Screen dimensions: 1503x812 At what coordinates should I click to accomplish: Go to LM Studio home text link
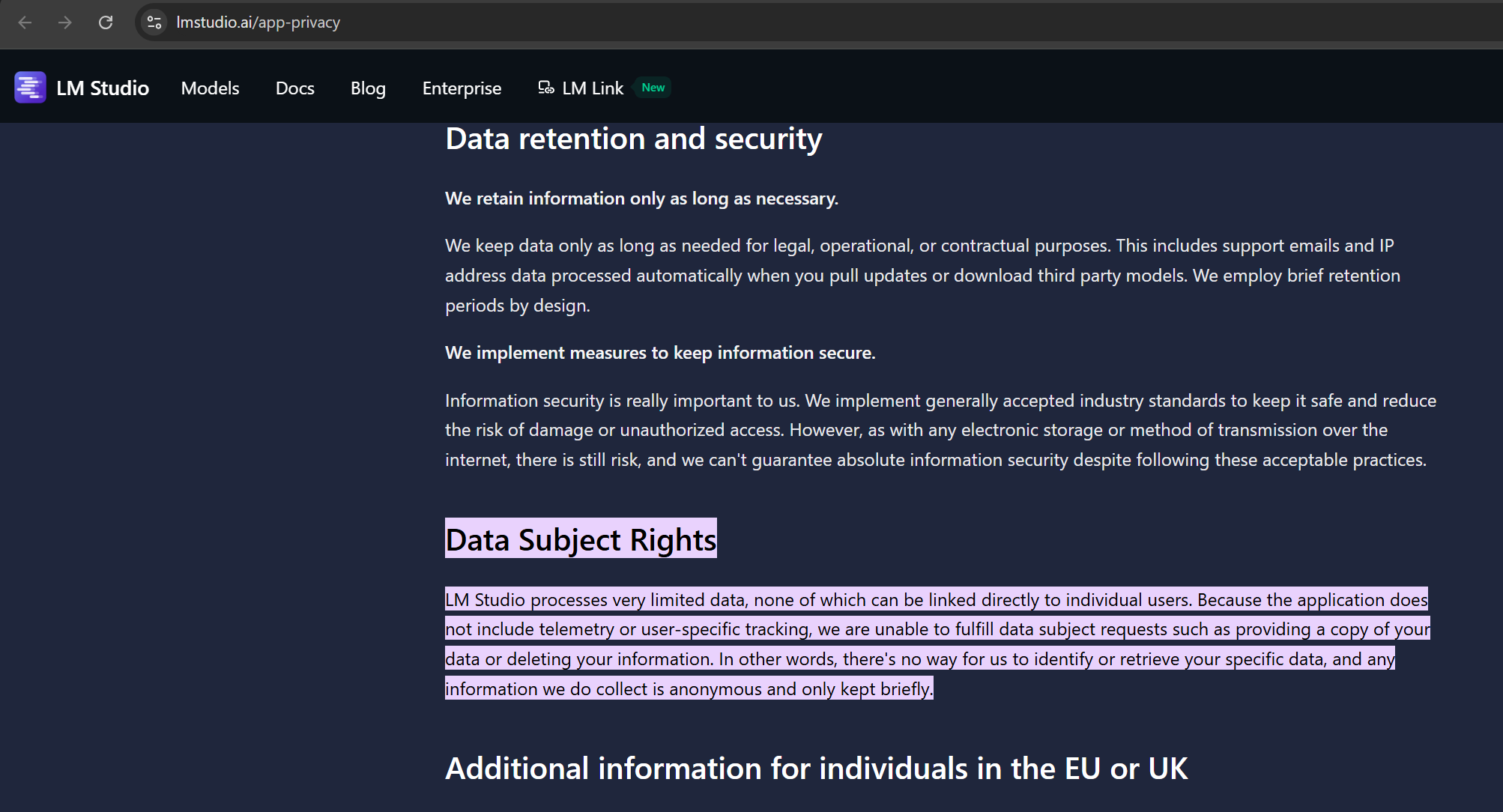pyautogui.click(x=103, y=88)
